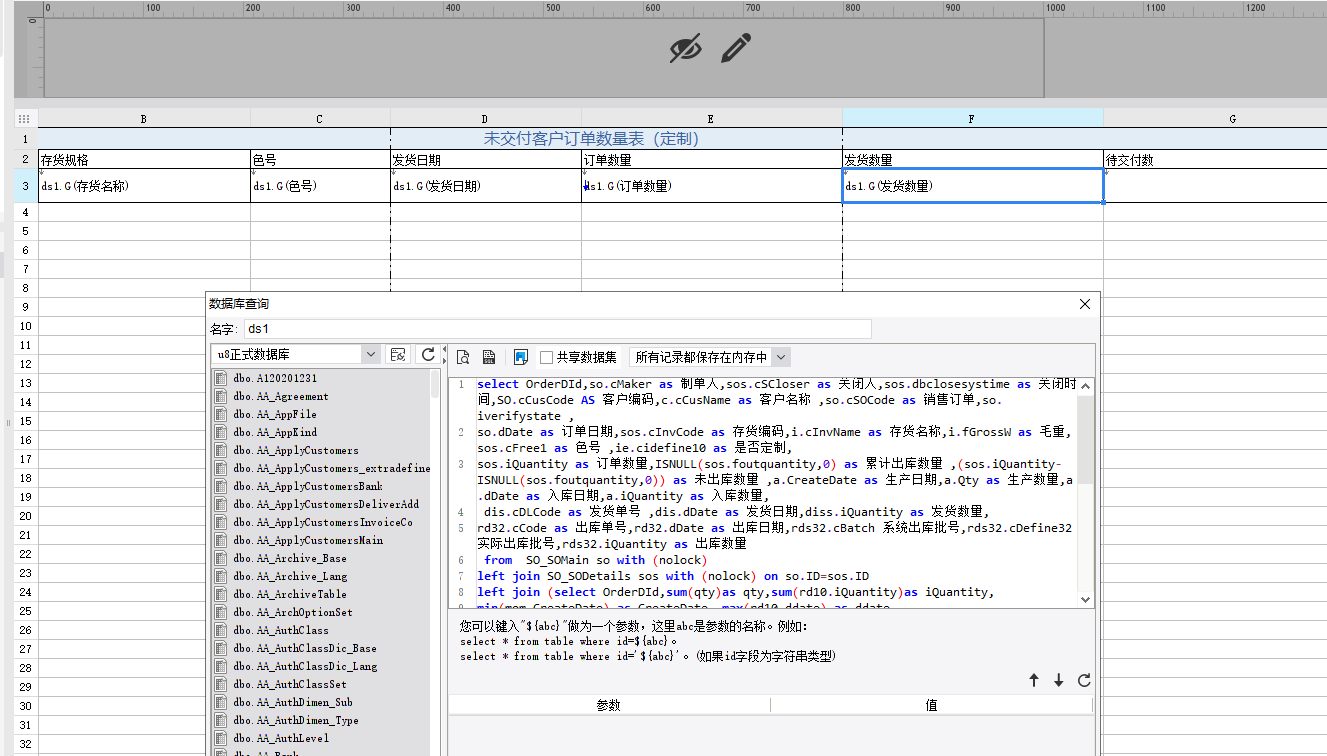Click table icon next to dbo.AA_Agreement
The image size is (1327, 756).
pyautogui.click(x=221, y=397)
